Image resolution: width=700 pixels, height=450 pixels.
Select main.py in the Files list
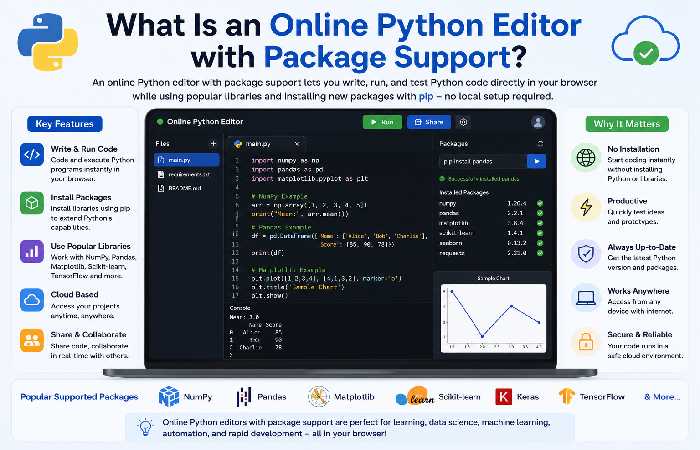[x=187, y=160]
